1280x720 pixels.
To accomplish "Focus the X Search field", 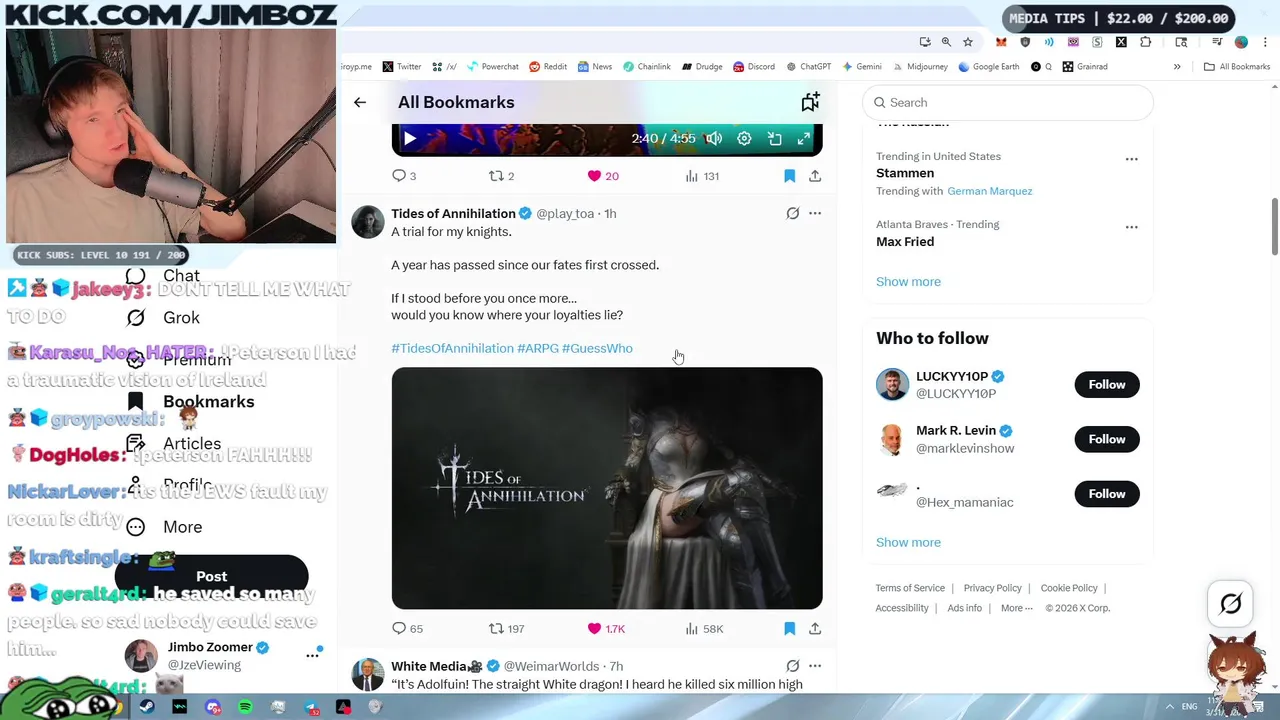I will pyautogui.click(x=1008, y=102).
